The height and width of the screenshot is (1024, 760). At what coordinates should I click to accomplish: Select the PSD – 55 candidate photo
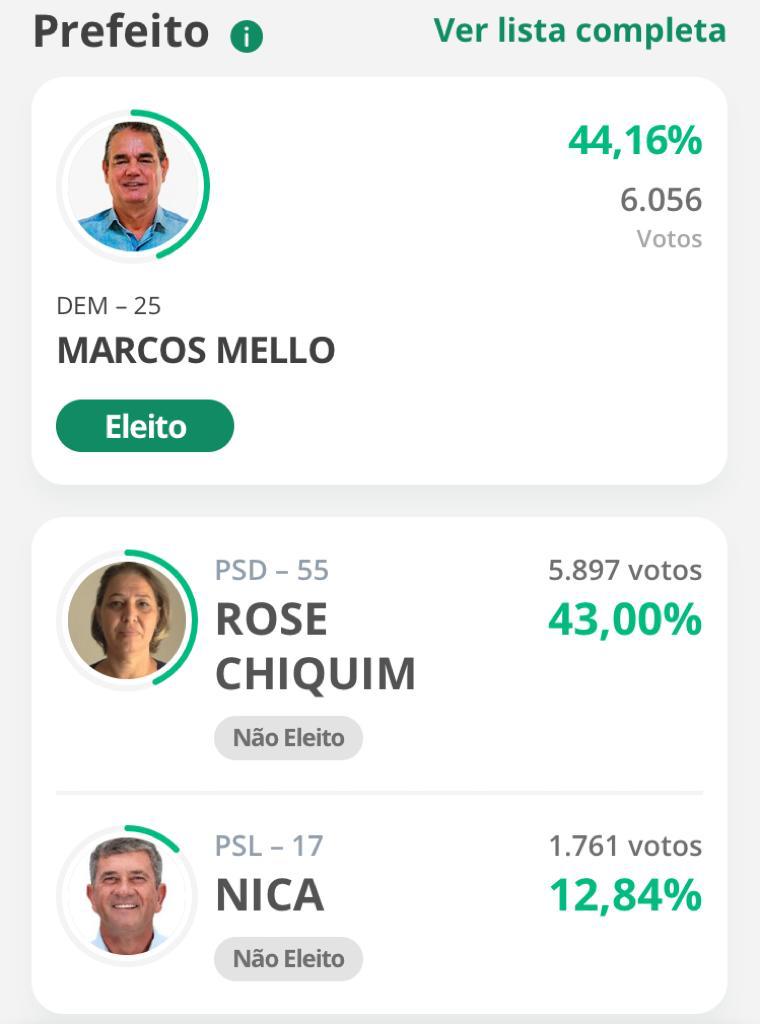[127, 620]
